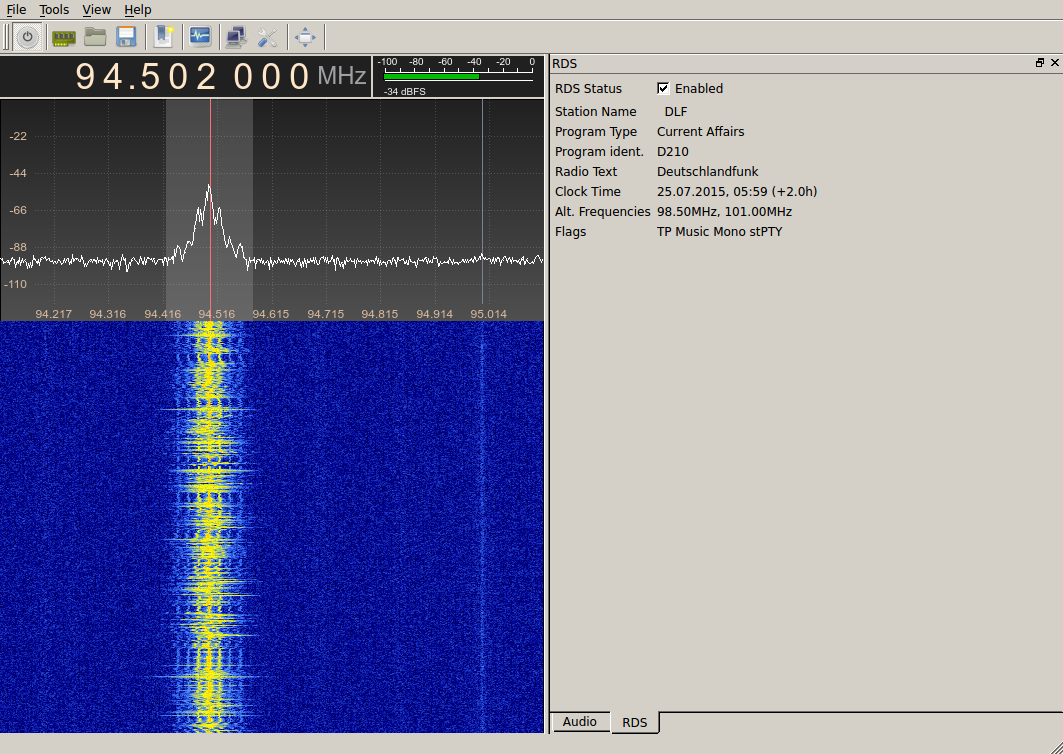Click the Load settings folder icon

pyautogui.click(x=95, y=38)
